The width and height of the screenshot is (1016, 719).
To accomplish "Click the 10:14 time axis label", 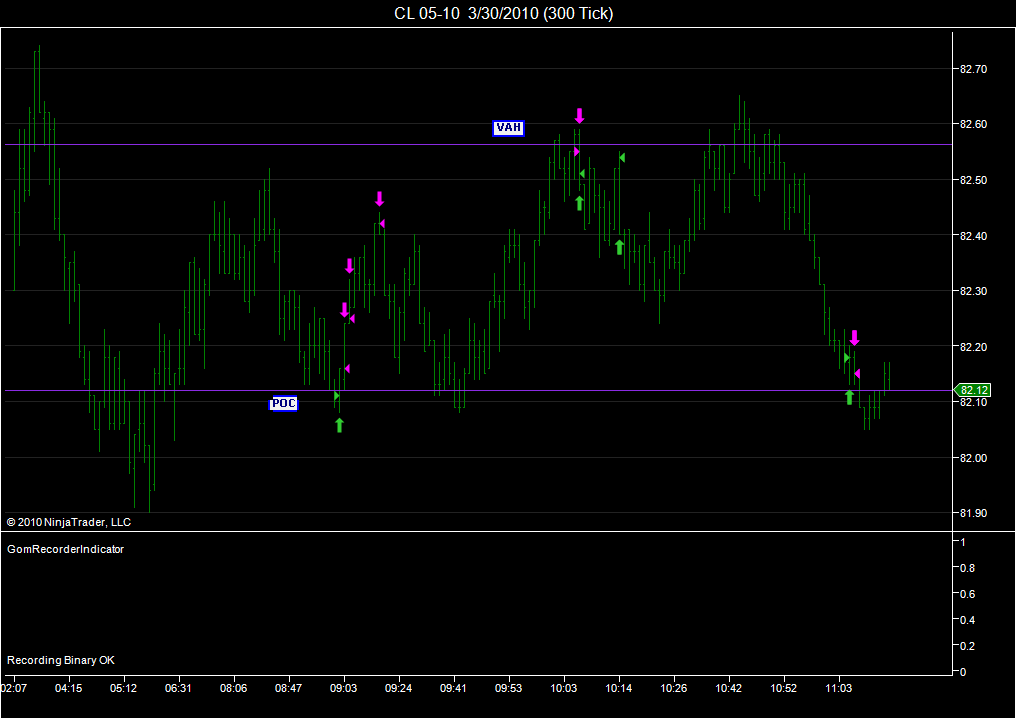I will tap(619, 688).
